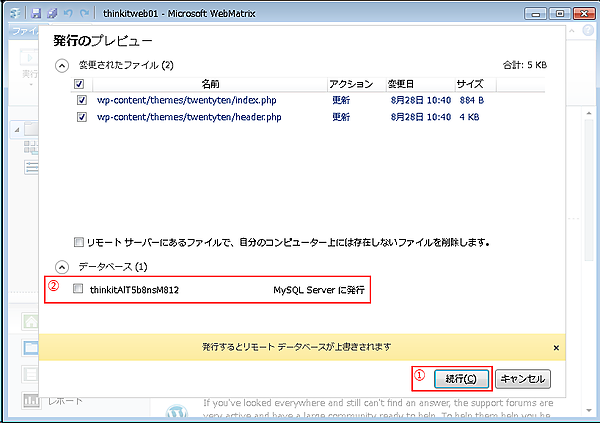Screen dimensions: 600x423
Task: Uncheck the index.php file checkbox
Action: 82,100
